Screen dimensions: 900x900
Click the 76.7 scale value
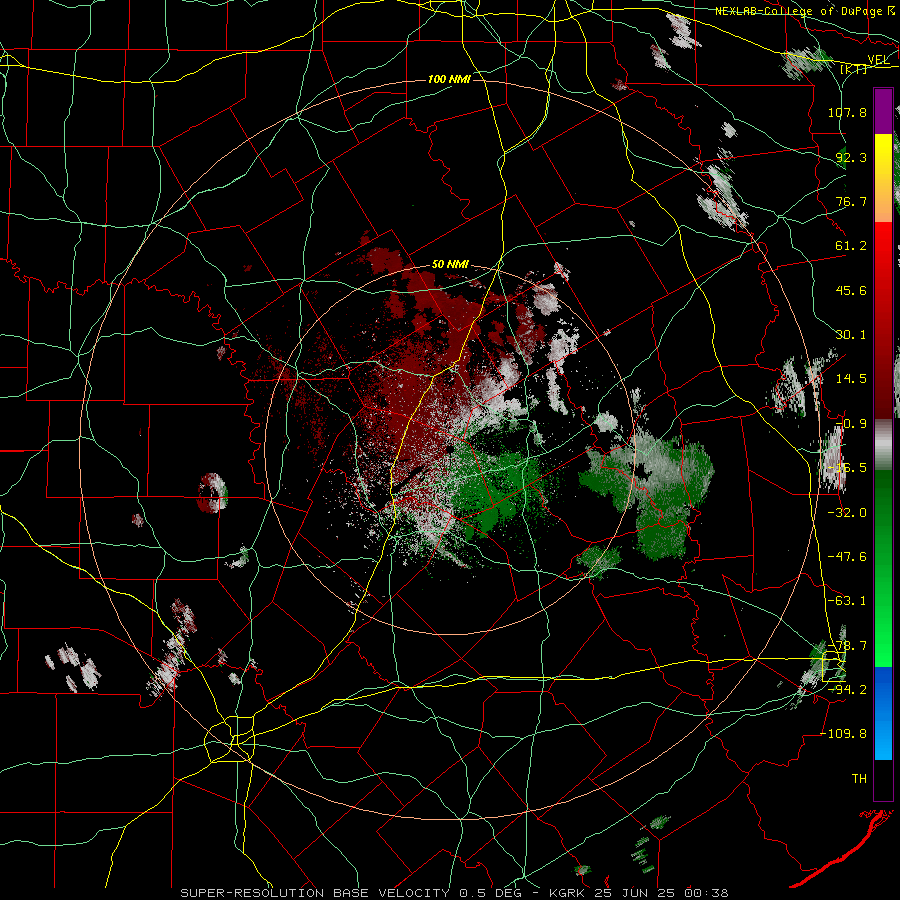tap(851, 201)
